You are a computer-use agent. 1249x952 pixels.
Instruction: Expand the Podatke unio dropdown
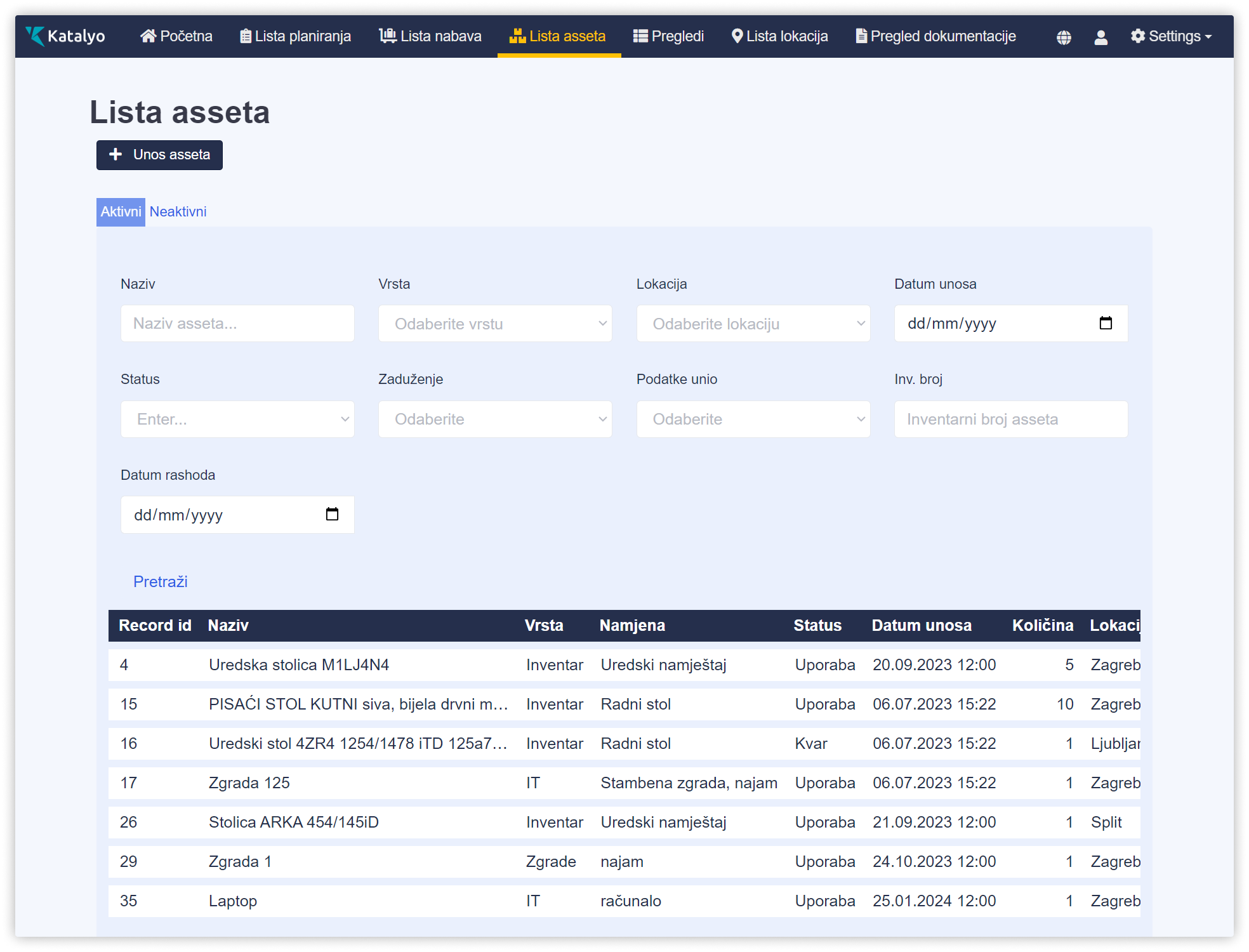coord(753,419)
